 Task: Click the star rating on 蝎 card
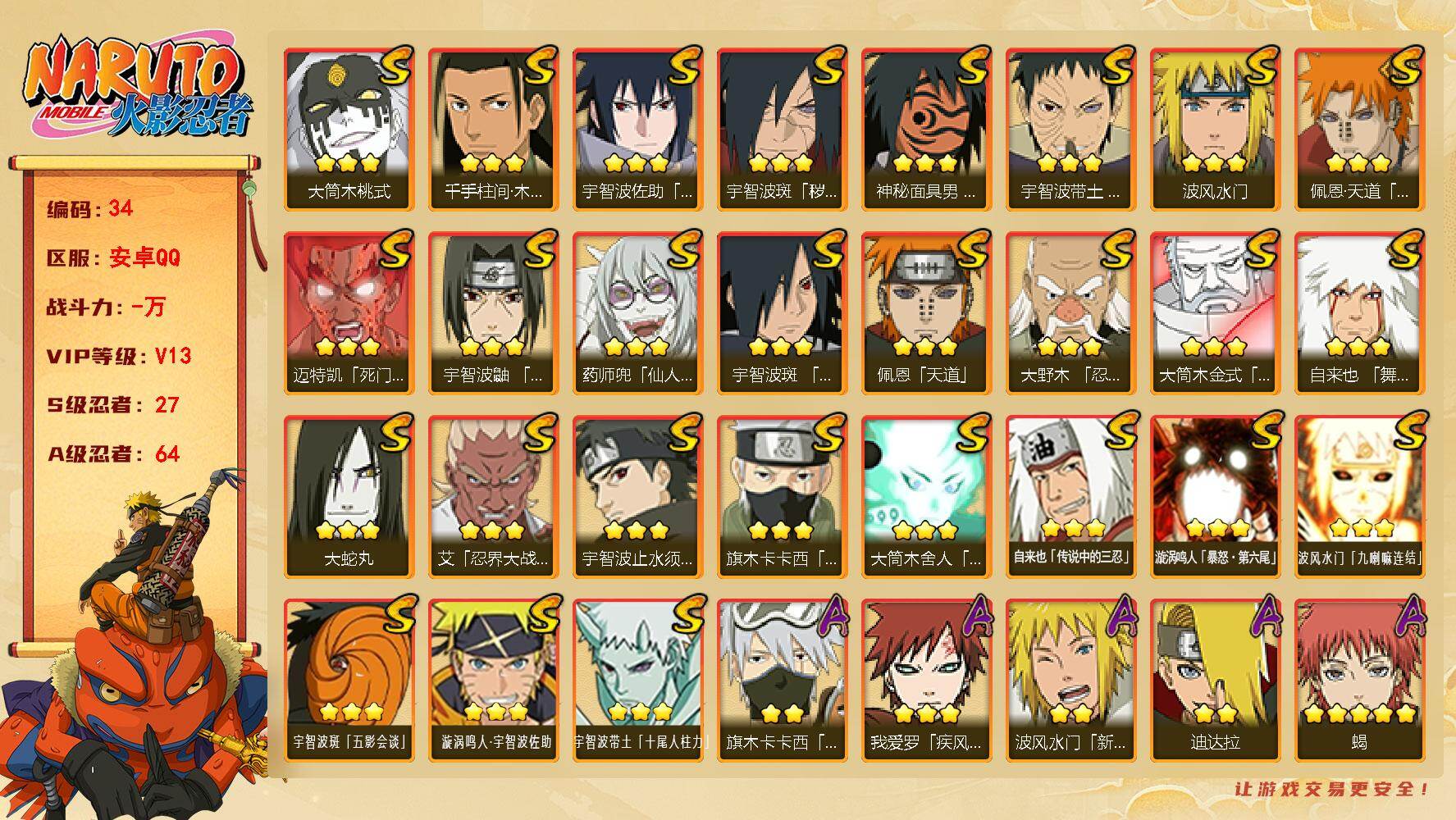1359,712
